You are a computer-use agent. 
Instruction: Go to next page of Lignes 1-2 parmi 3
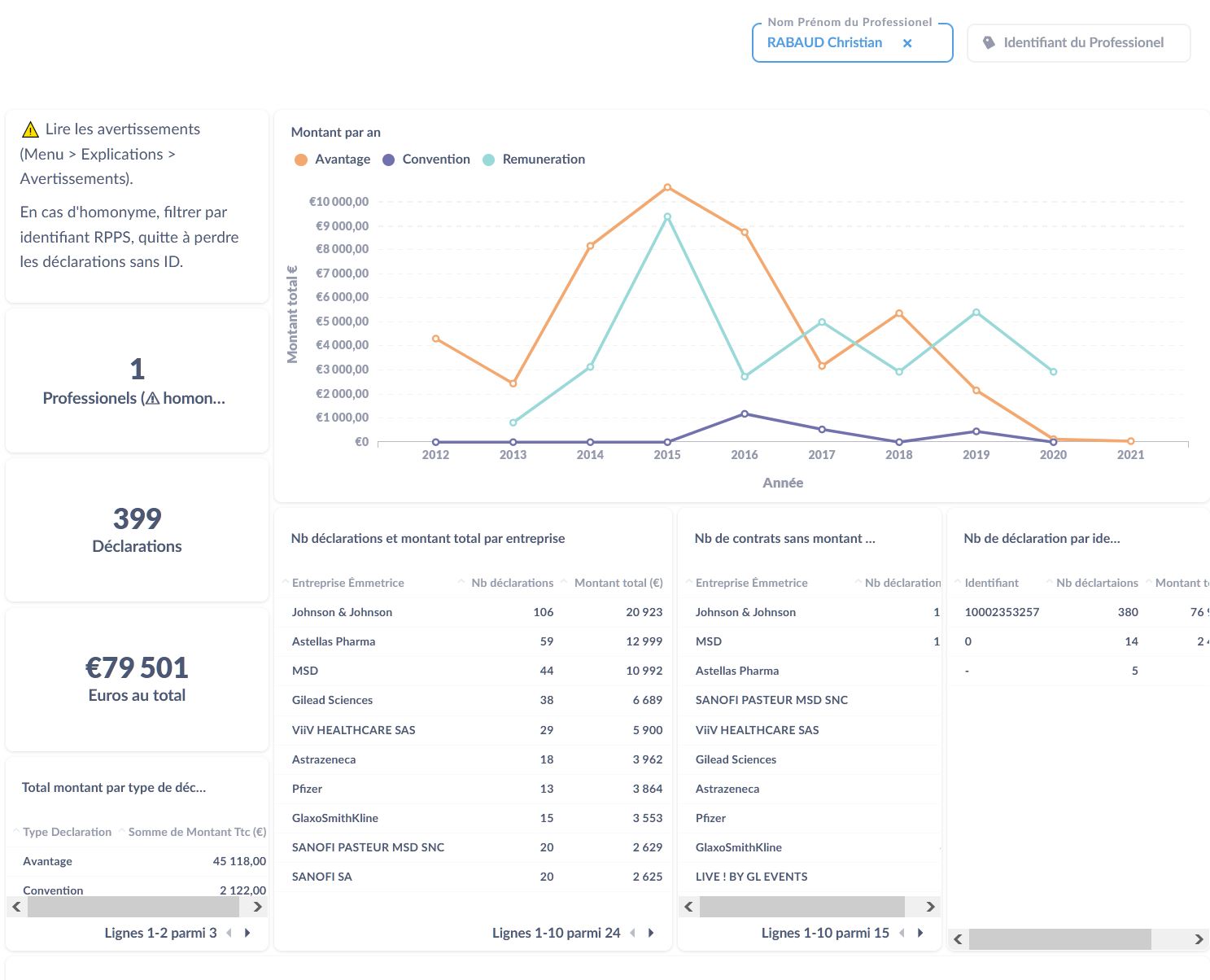tap(247, 934)
